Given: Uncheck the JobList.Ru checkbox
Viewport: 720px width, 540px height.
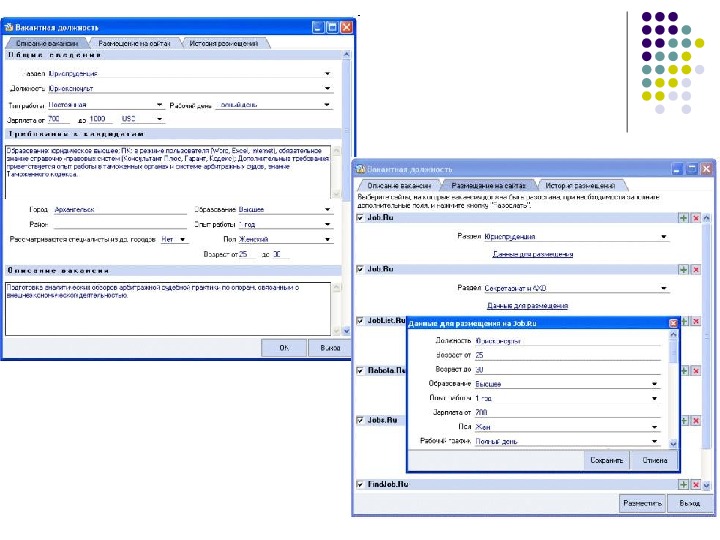Looking at the screenshot, I should 360,321.
